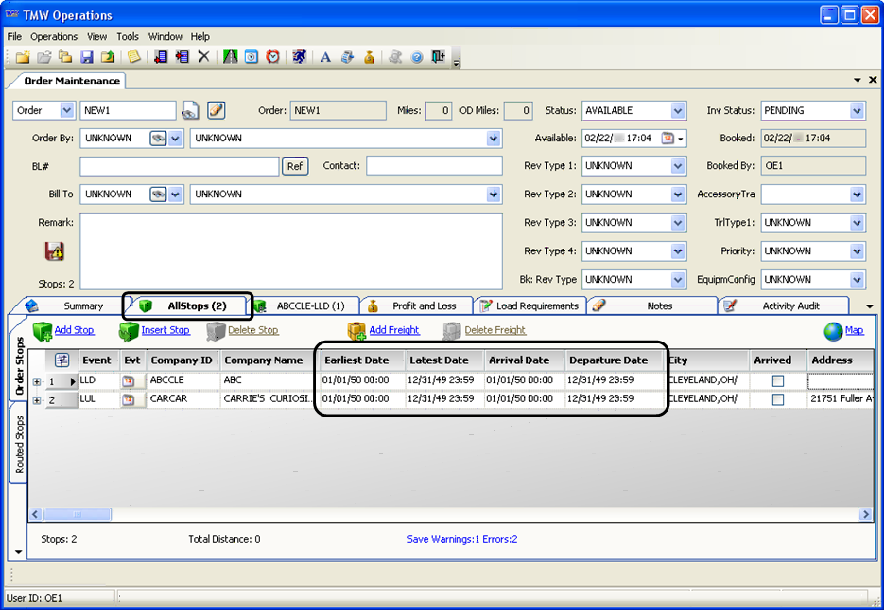Click the blue letter A toolbar icon
Screen dimensions: 884x610
[325, 57]
